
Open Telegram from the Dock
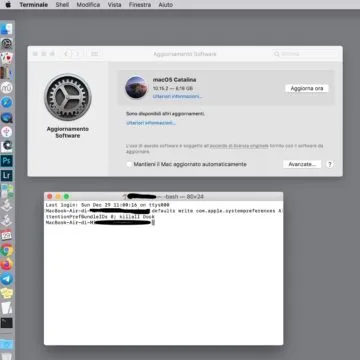coord(6,279)
